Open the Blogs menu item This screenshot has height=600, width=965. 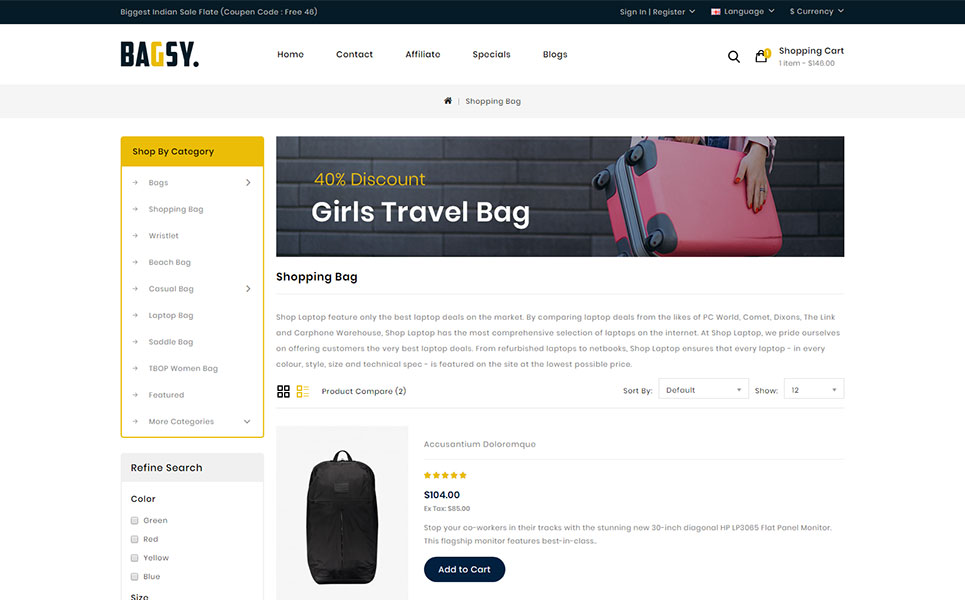pyautogui.click(x=555, y=54)
